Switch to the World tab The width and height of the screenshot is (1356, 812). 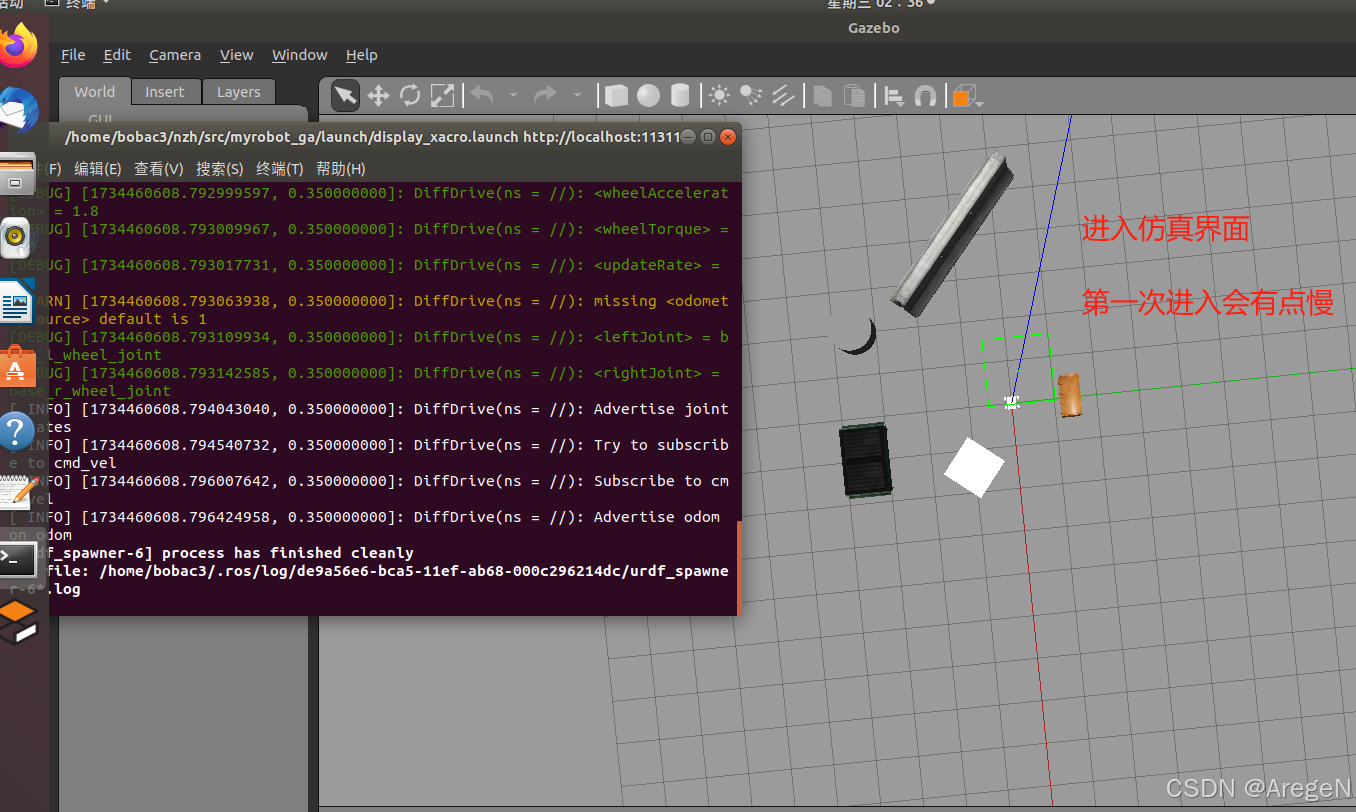click(94, 91)
